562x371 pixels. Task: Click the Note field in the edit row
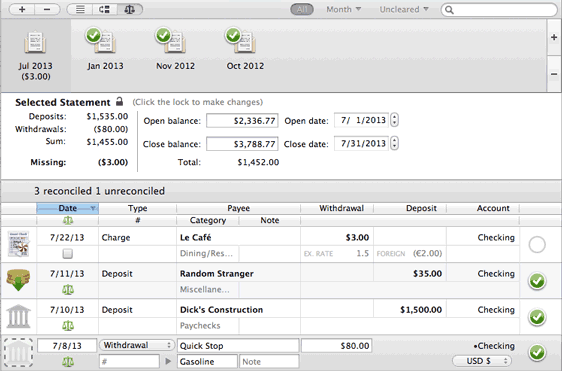(269, 361)
